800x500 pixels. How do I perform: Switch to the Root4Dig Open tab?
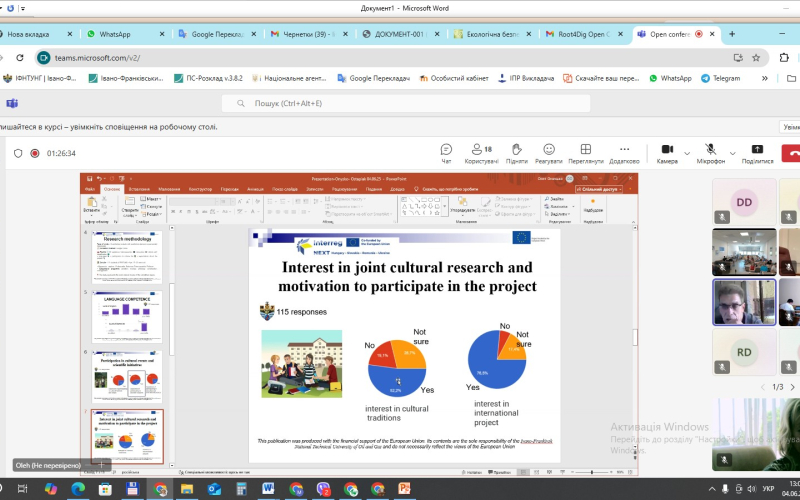coord(584,34)
